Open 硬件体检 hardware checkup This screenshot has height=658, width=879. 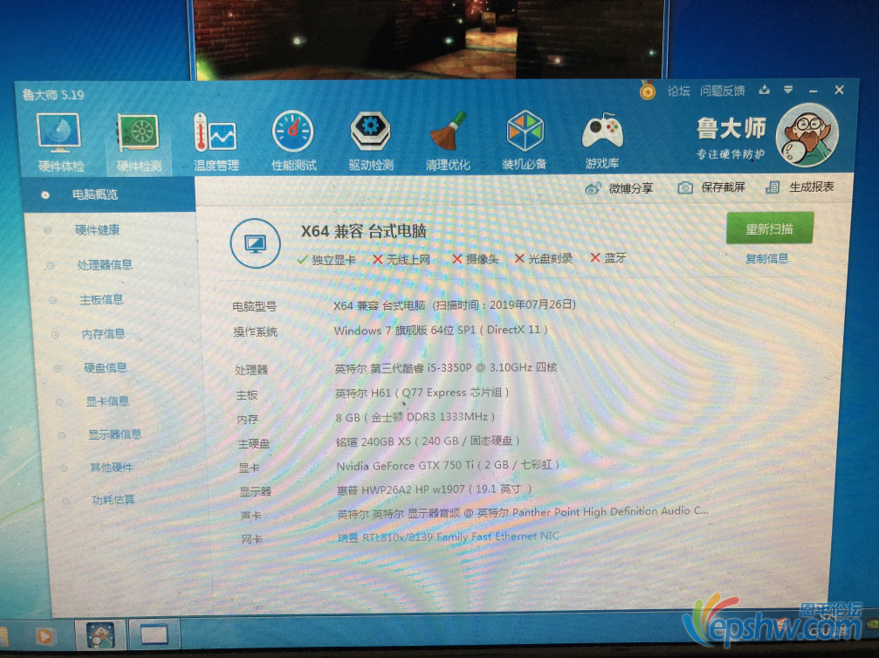pos(59,142)
